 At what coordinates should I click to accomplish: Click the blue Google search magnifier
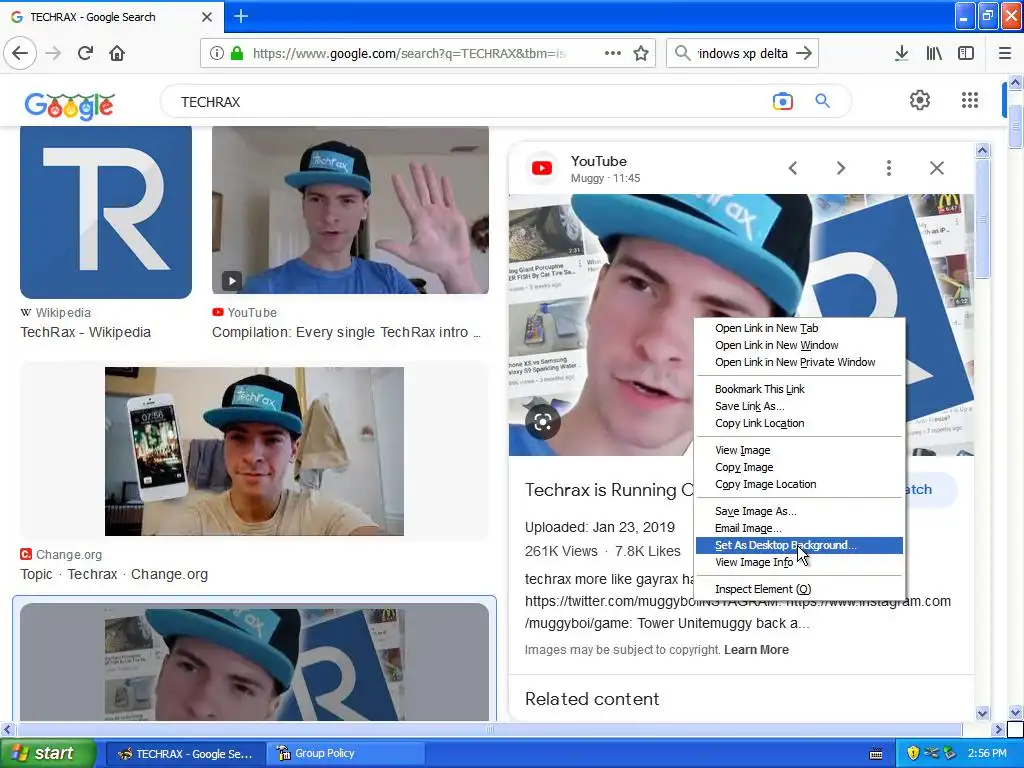(x=822, y=101)
